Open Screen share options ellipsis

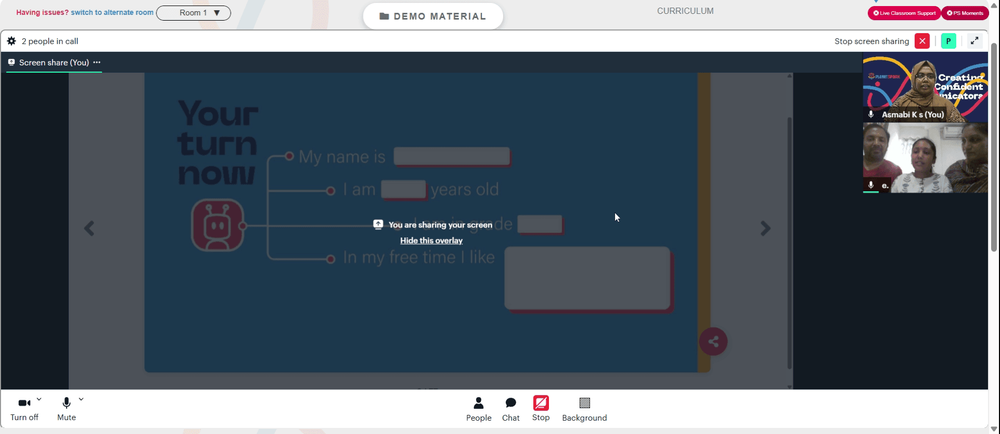point(97,62)
